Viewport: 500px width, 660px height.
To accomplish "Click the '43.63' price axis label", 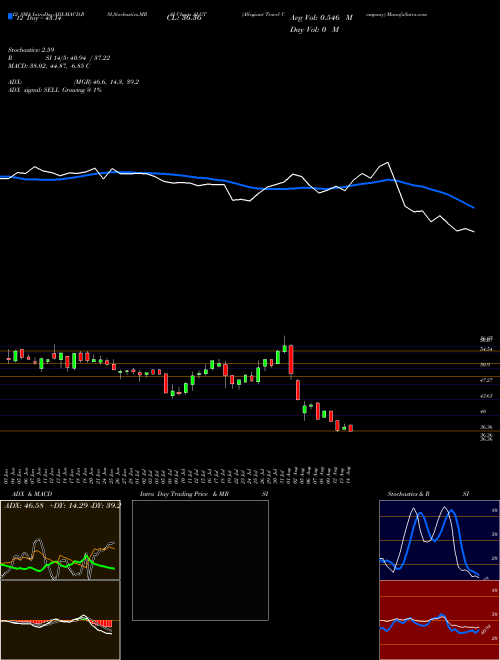I will pos(486,396).
